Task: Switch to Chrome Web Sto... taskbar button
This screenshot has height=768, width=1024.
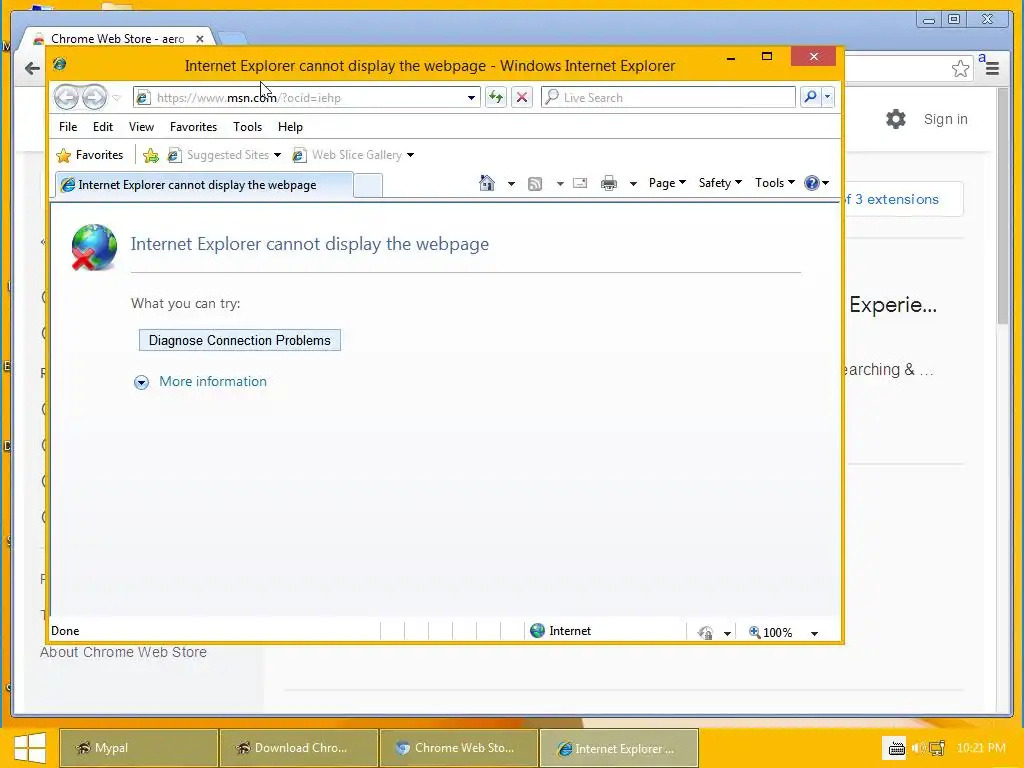Action: coord(458,748)
